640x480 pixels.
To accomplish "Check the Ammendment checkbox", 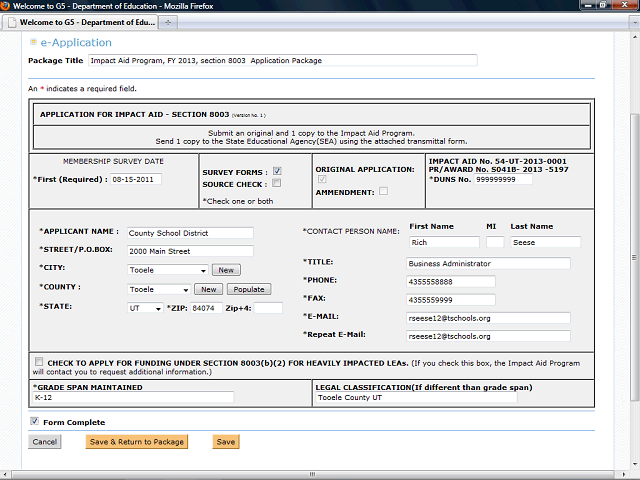I will [383, 191].
